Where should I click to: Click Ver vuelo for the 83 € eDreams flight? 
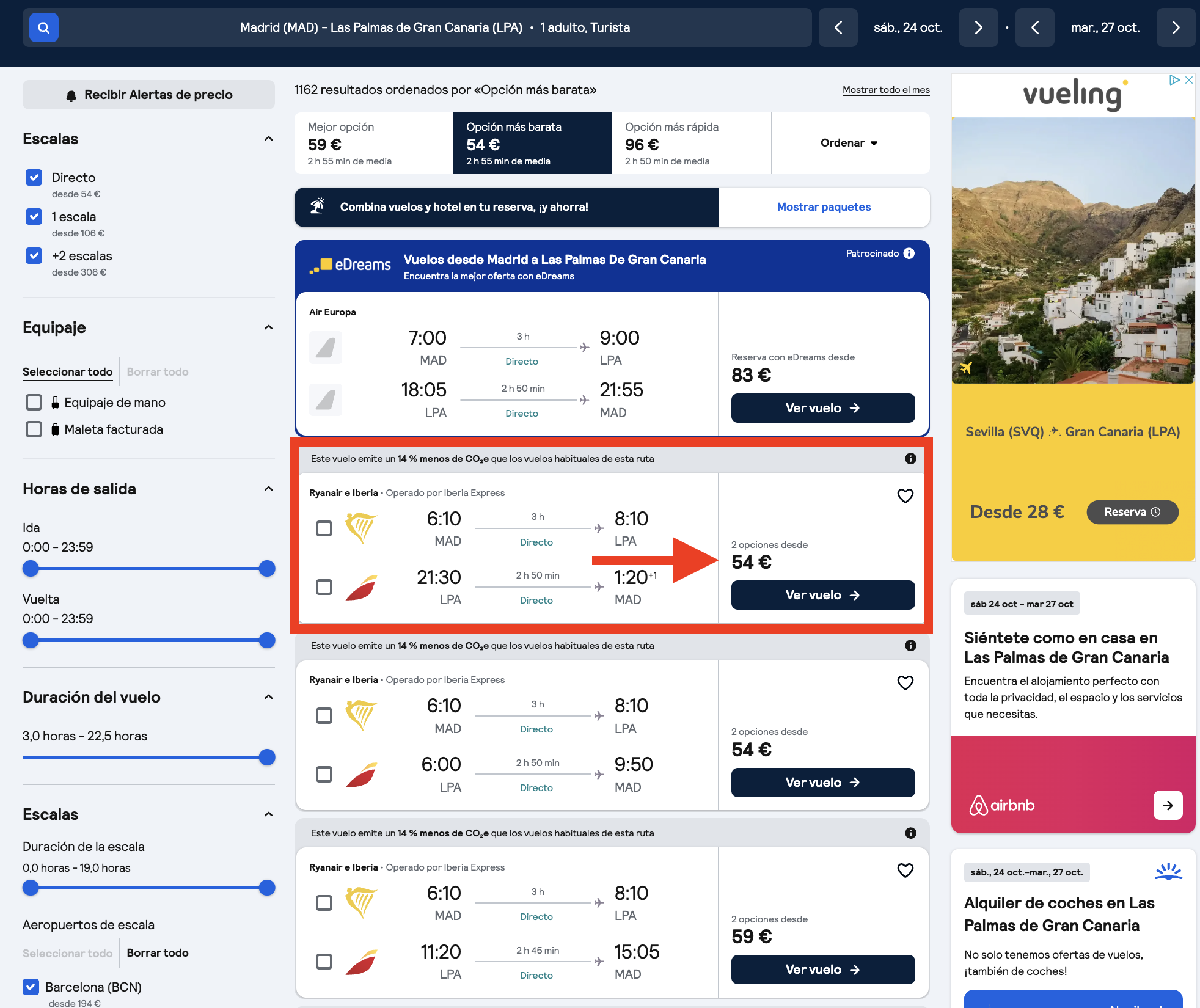pos(823,408)
